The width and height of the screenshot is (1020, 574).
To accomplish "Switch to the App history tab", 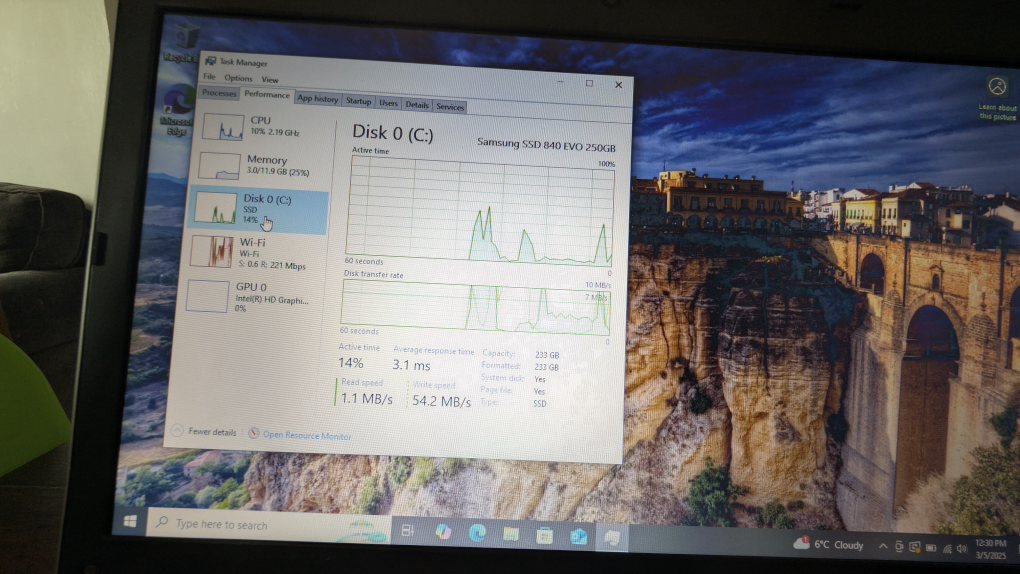I will tap(317, 98).
